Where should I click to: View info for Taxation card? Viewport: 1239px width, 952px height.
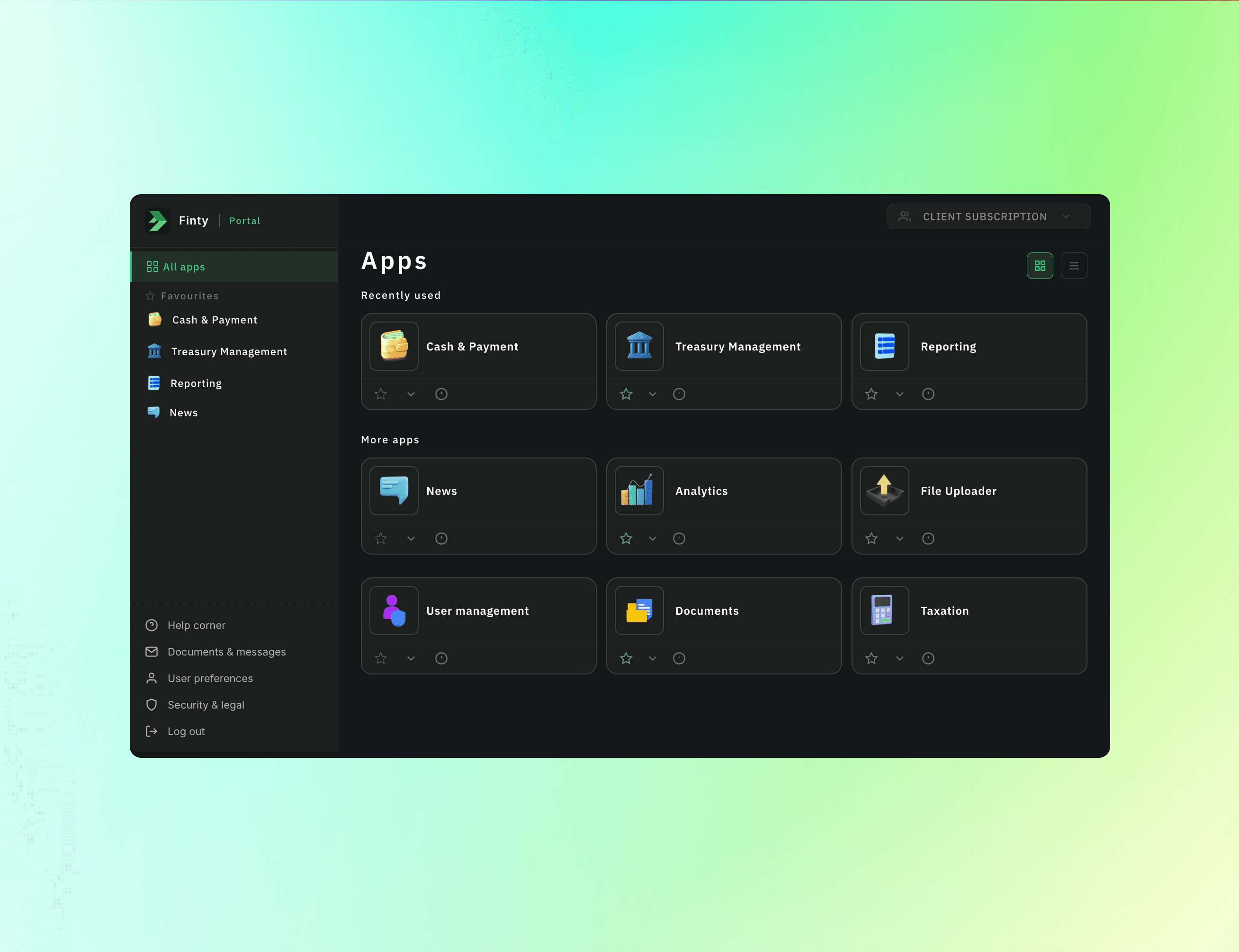(x=928, y=658)
